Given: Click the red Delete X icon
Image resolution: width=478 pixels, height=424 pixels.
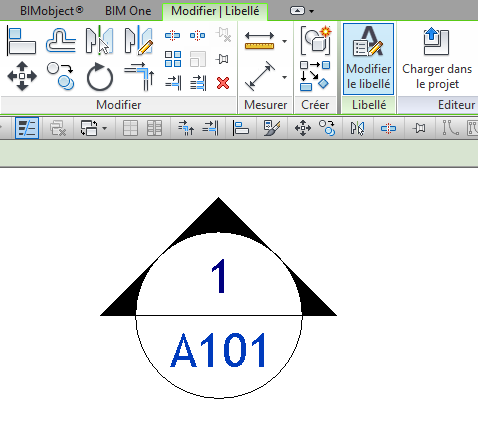Looking at the screenshot, I should [223, 83].
